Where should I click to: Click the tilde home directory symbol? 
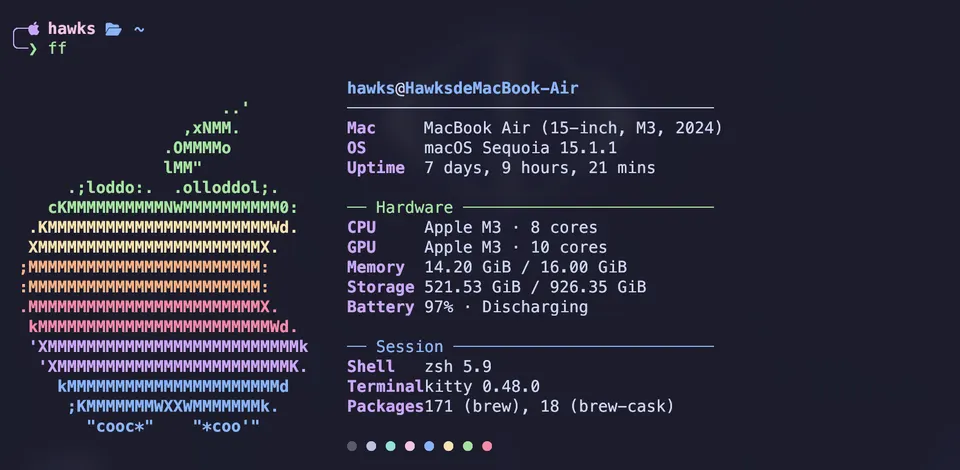[139, 29]
